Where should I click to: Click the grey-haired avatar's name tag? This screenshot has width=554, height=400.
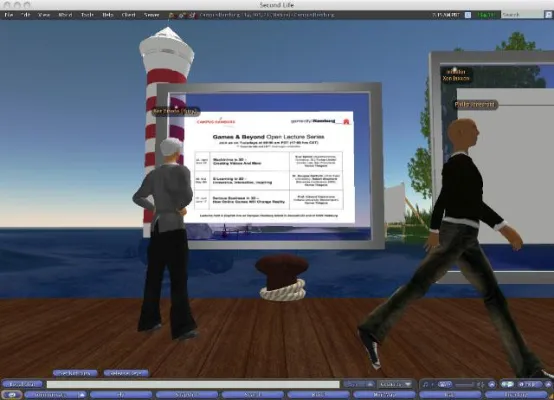coord(176,112)
